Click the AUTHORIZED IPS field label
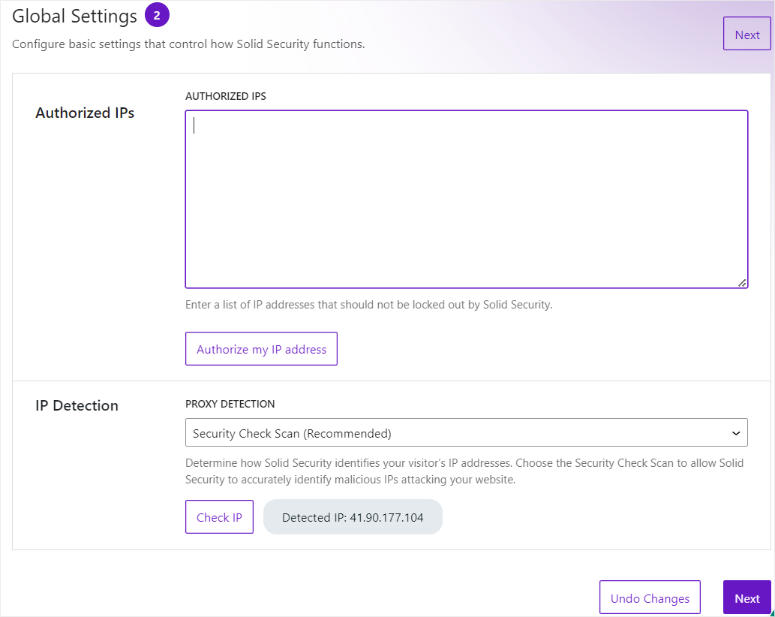The width and height of the screenshot is (775, 617). tap(225, 96)
